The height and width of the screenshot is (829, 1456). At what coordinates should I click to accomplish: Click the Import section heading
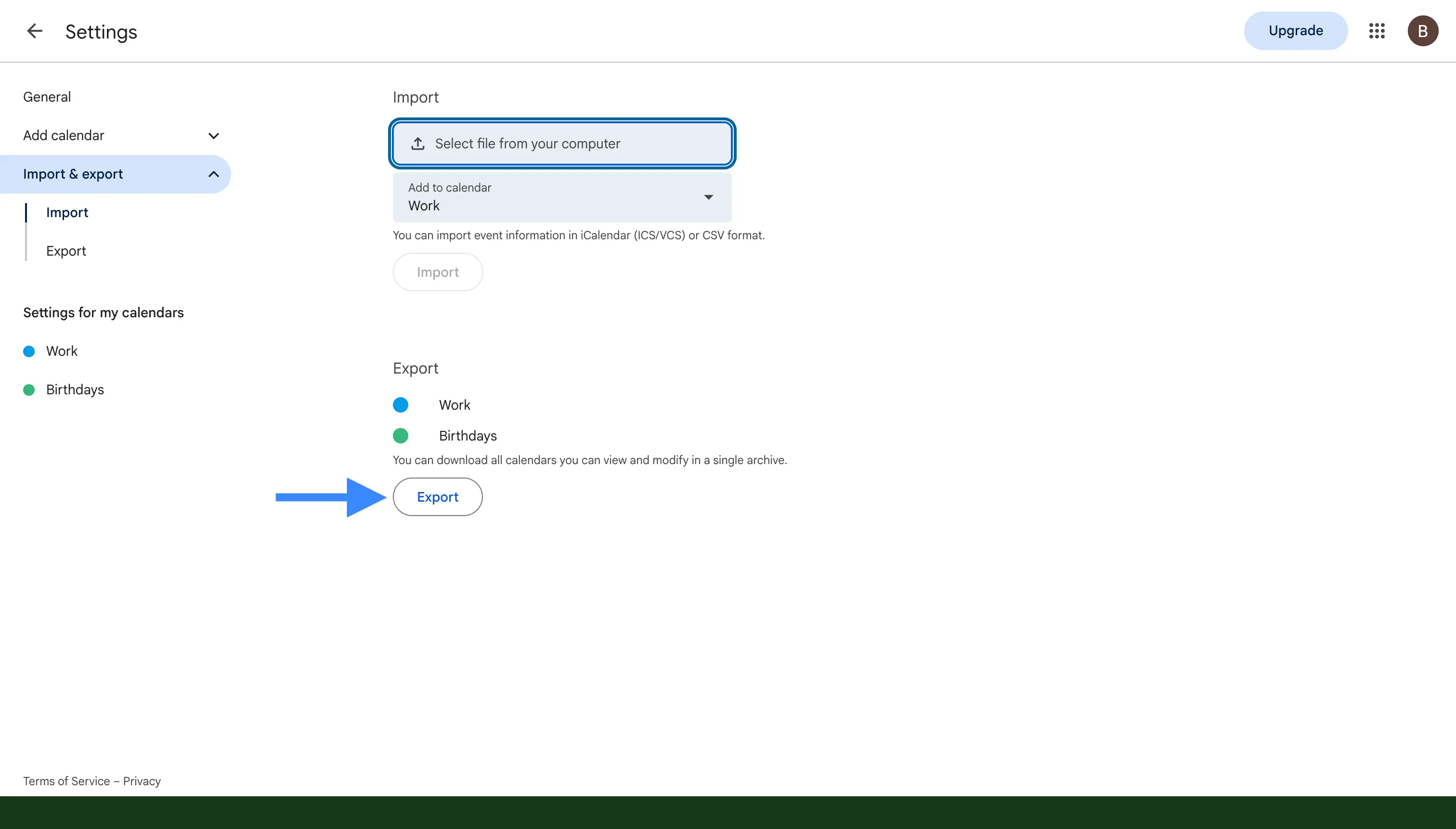(x=416, y=97)
